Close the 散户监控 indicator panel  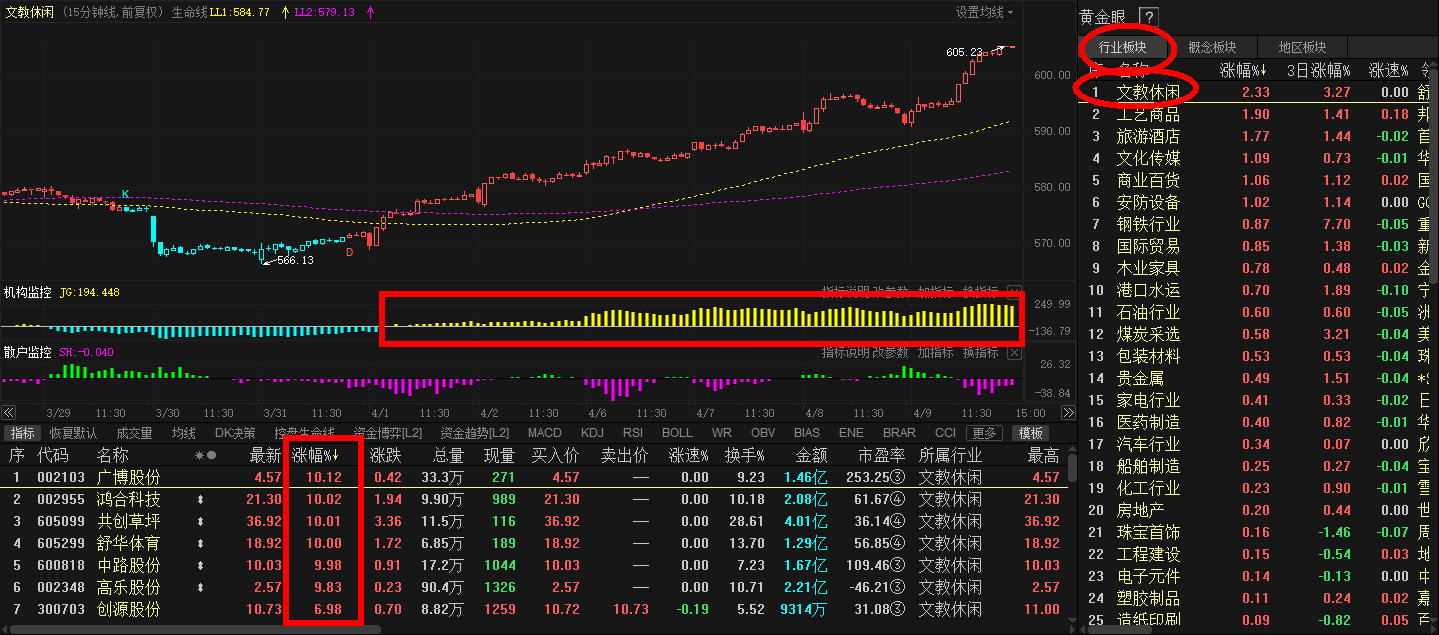coord(1014,353)
